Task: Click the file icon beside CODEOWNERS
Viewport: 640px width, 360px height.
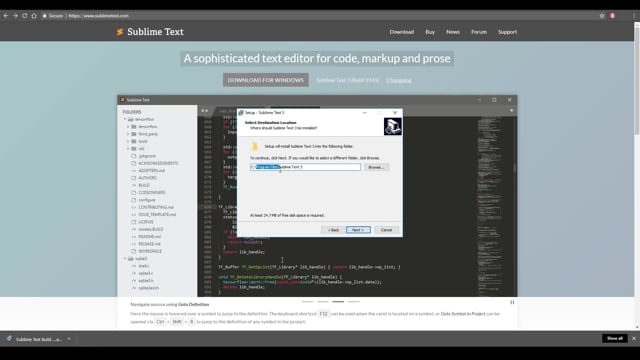Action: click(133, 193)
